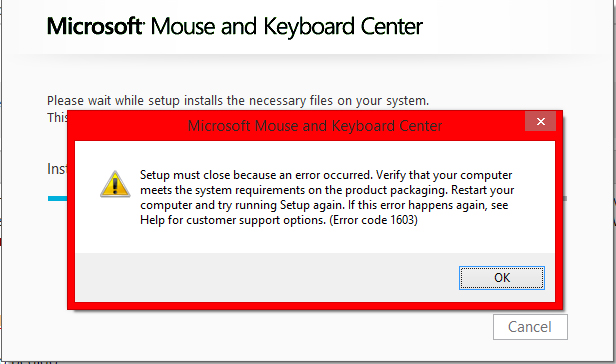Click the gray footer area beside OK
Image resolution: width=616 pixels, height=364 pixels.
click(267, 278)
